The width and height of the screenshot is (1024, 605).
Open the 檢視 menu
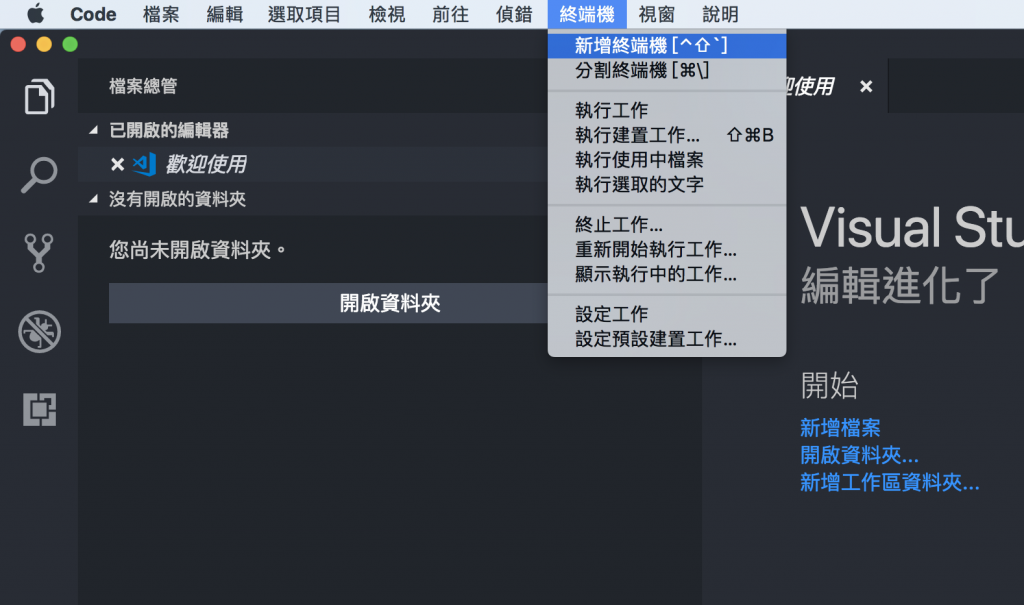[387, 14]
